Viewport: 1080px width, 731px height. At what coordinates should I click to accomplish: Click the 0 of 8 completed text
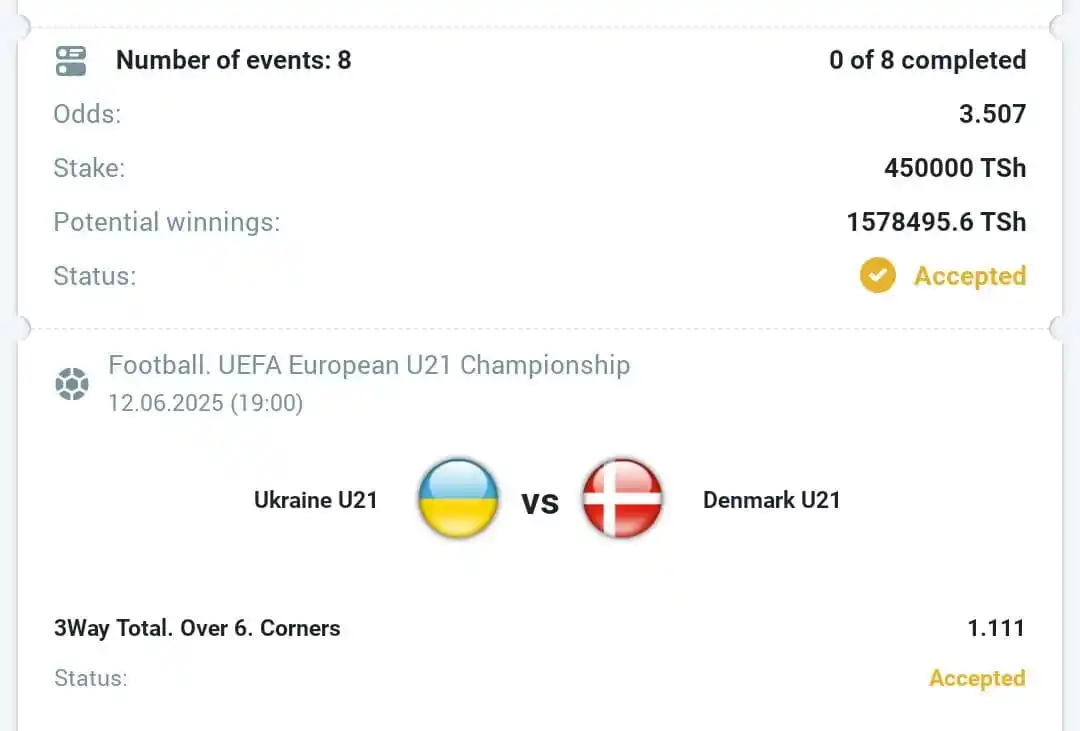click(x=927, y=61)
